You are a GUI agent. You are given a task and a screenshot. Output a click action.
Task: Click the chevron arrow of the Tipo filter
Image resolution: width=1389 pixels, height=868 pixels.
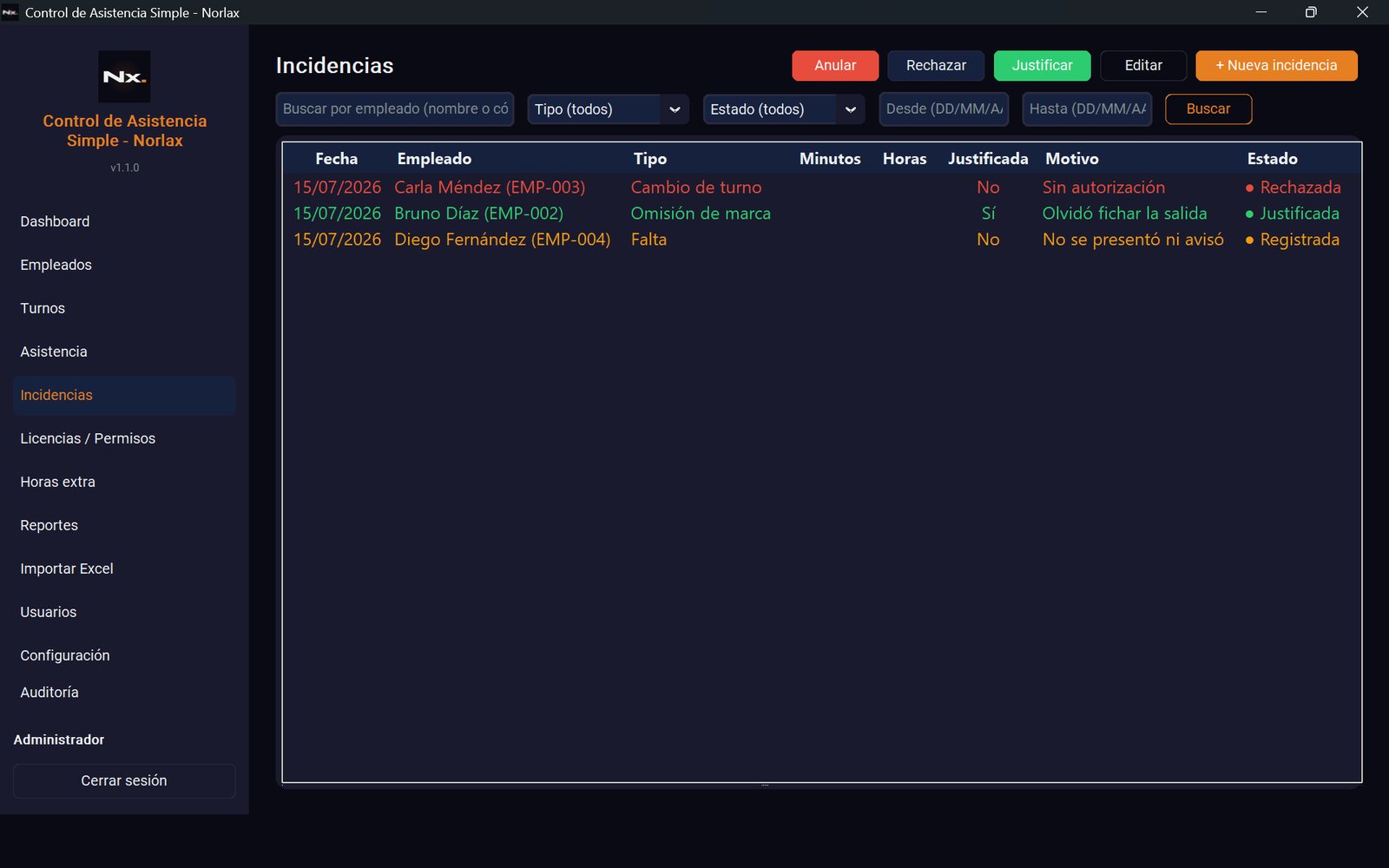(675, 109)
